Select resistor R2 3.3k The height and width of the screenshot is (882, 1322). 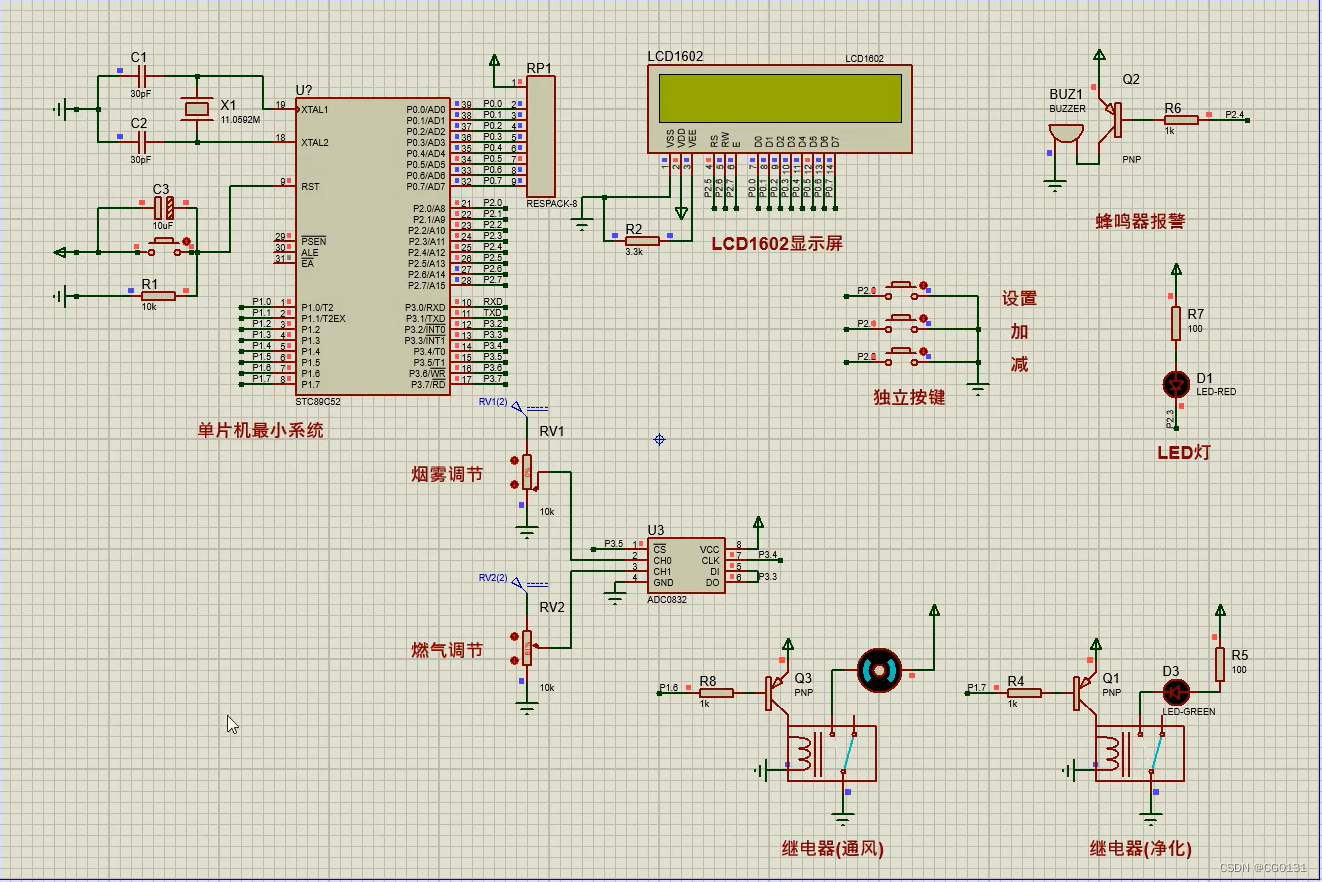tap(643, 240)
